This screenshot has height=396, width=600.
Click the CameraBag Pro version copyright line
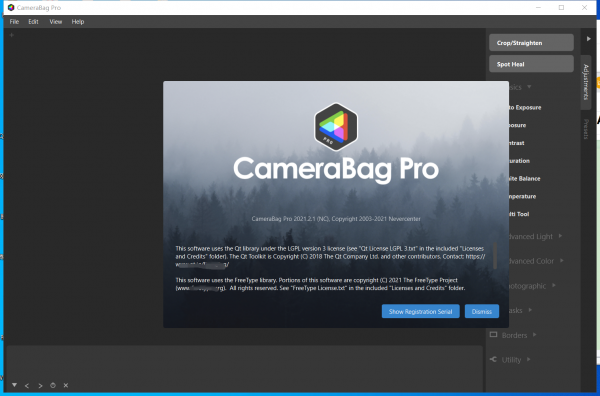tap(336, 219)
